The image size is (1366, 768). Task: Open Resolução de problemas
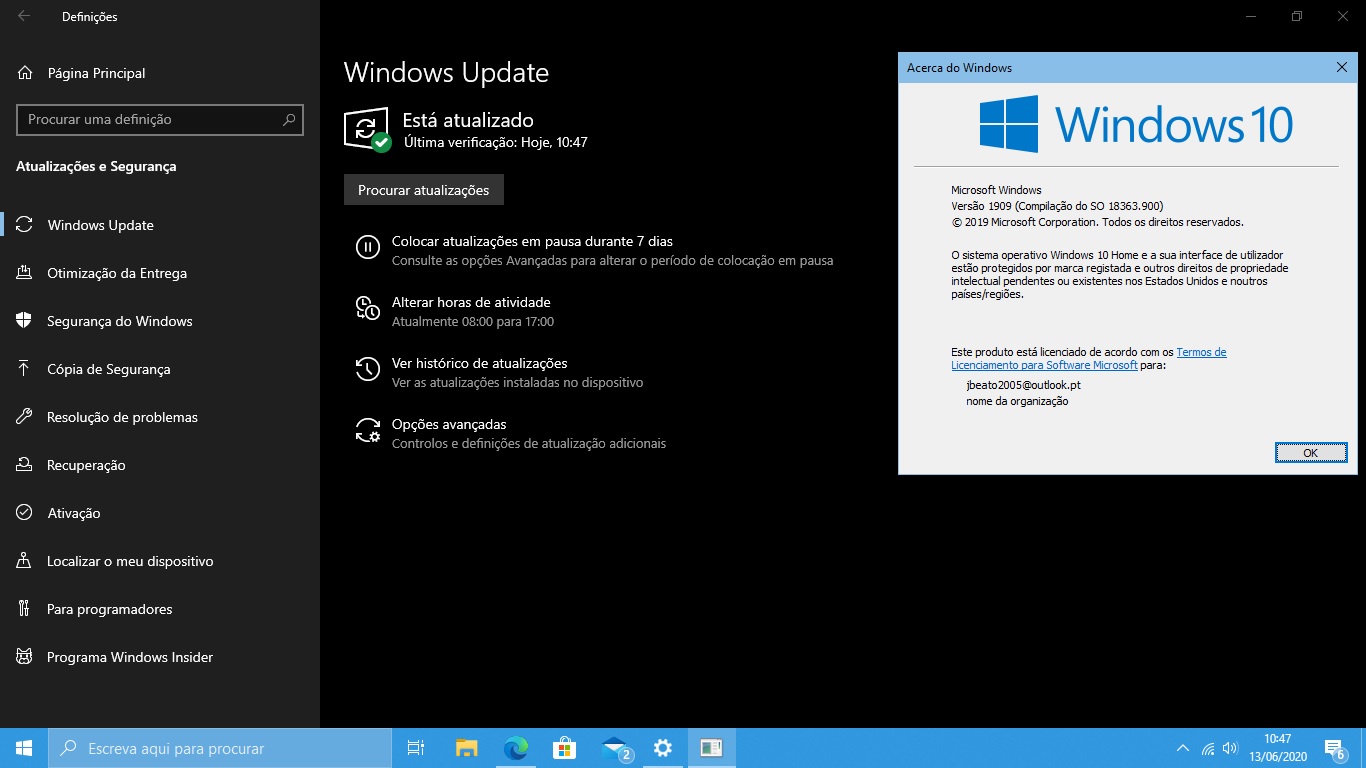pyautogui.click(x=160, y=417)
